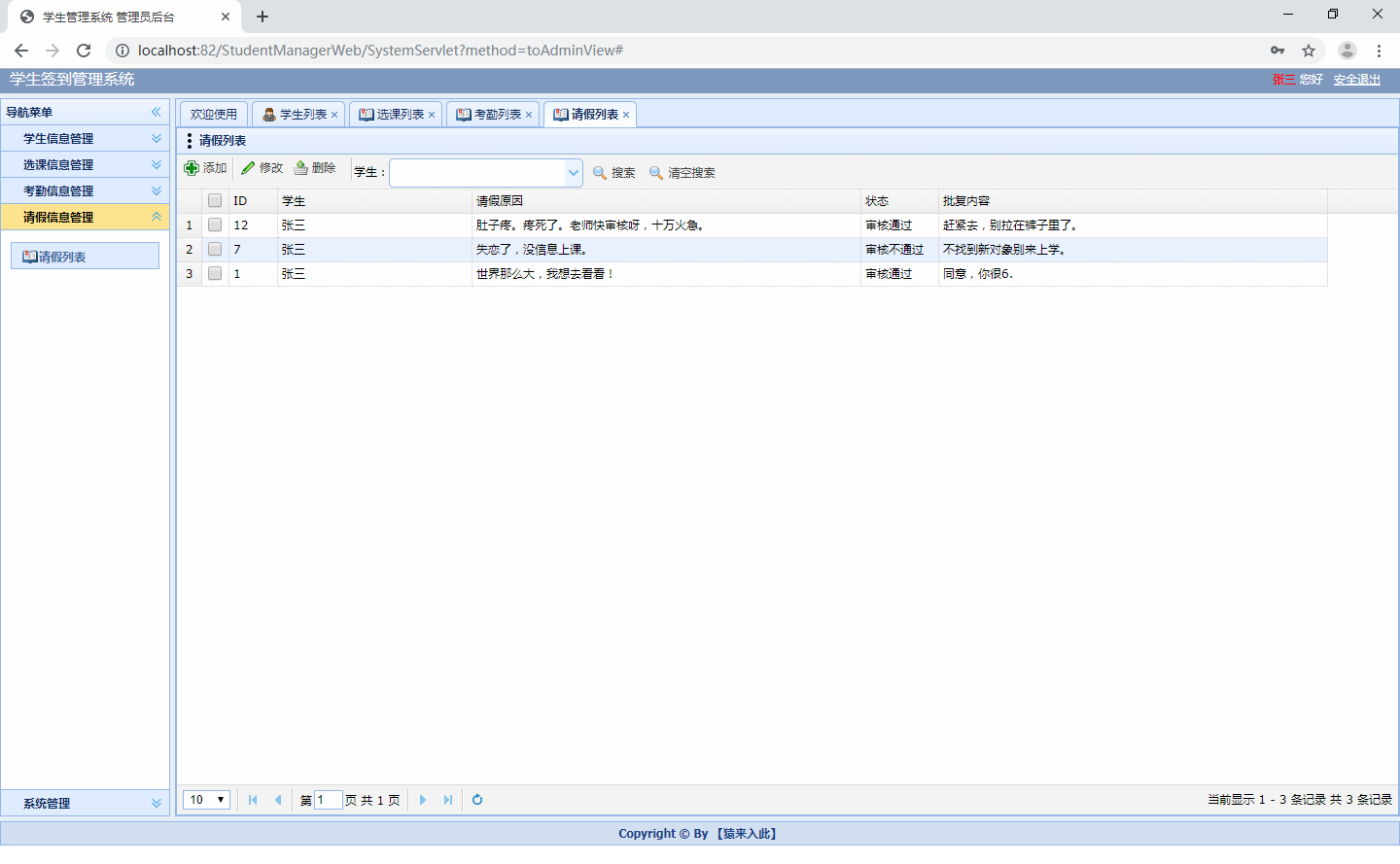Sort by 状态 column header
Viewport: 1400px width, 864px height.
[899, 200]
